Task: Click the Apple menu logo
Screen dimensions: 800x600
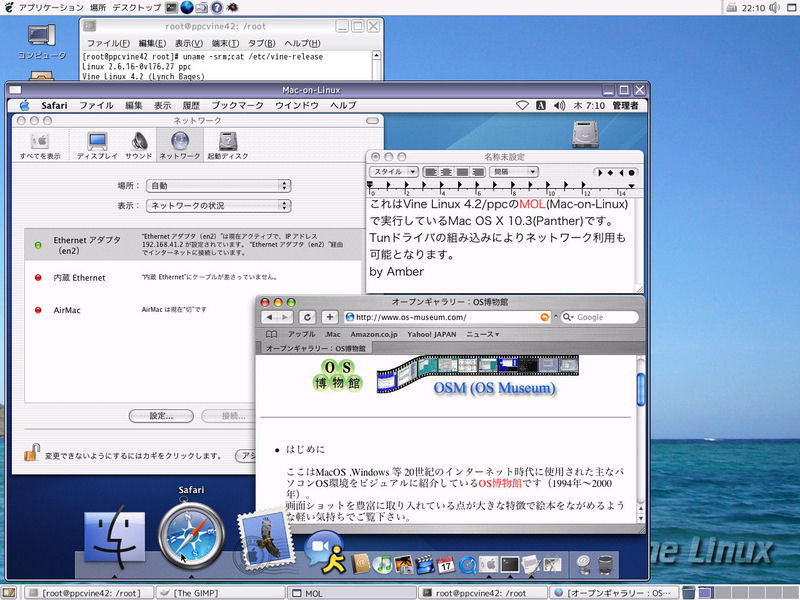Action: pos(24,106)
